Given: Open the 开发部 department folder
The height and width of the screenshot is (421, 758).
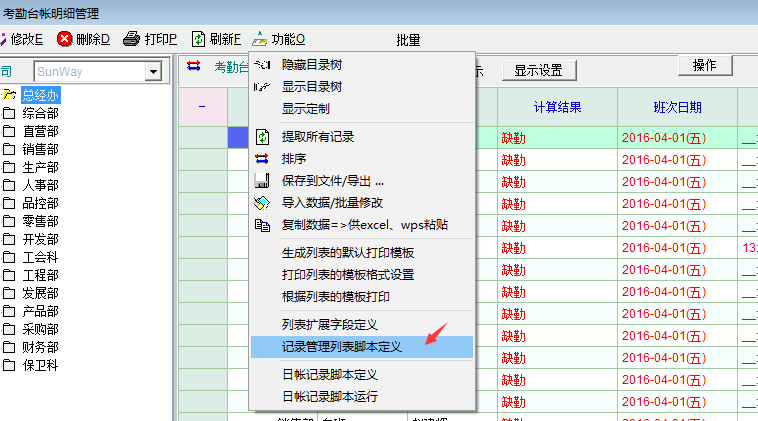Looking at the screenshot, I should [x=40, y=239].
